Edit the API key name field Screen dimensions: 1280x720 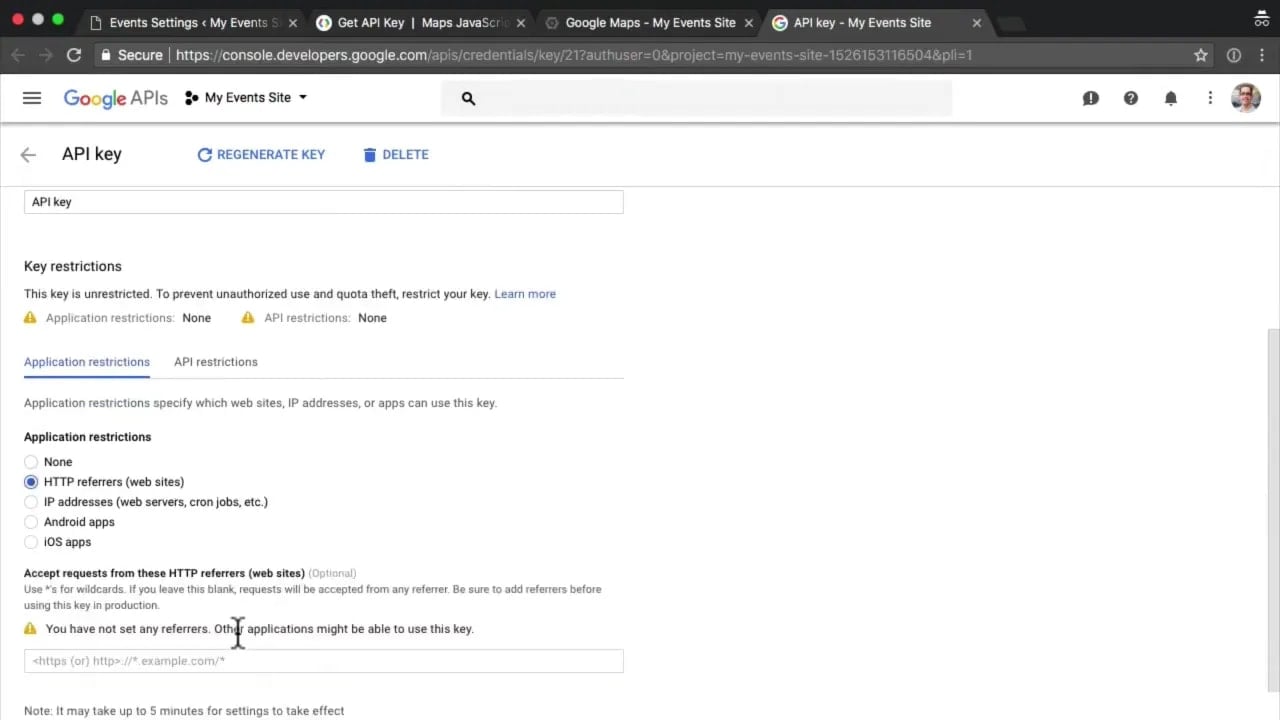coord(323,202)
